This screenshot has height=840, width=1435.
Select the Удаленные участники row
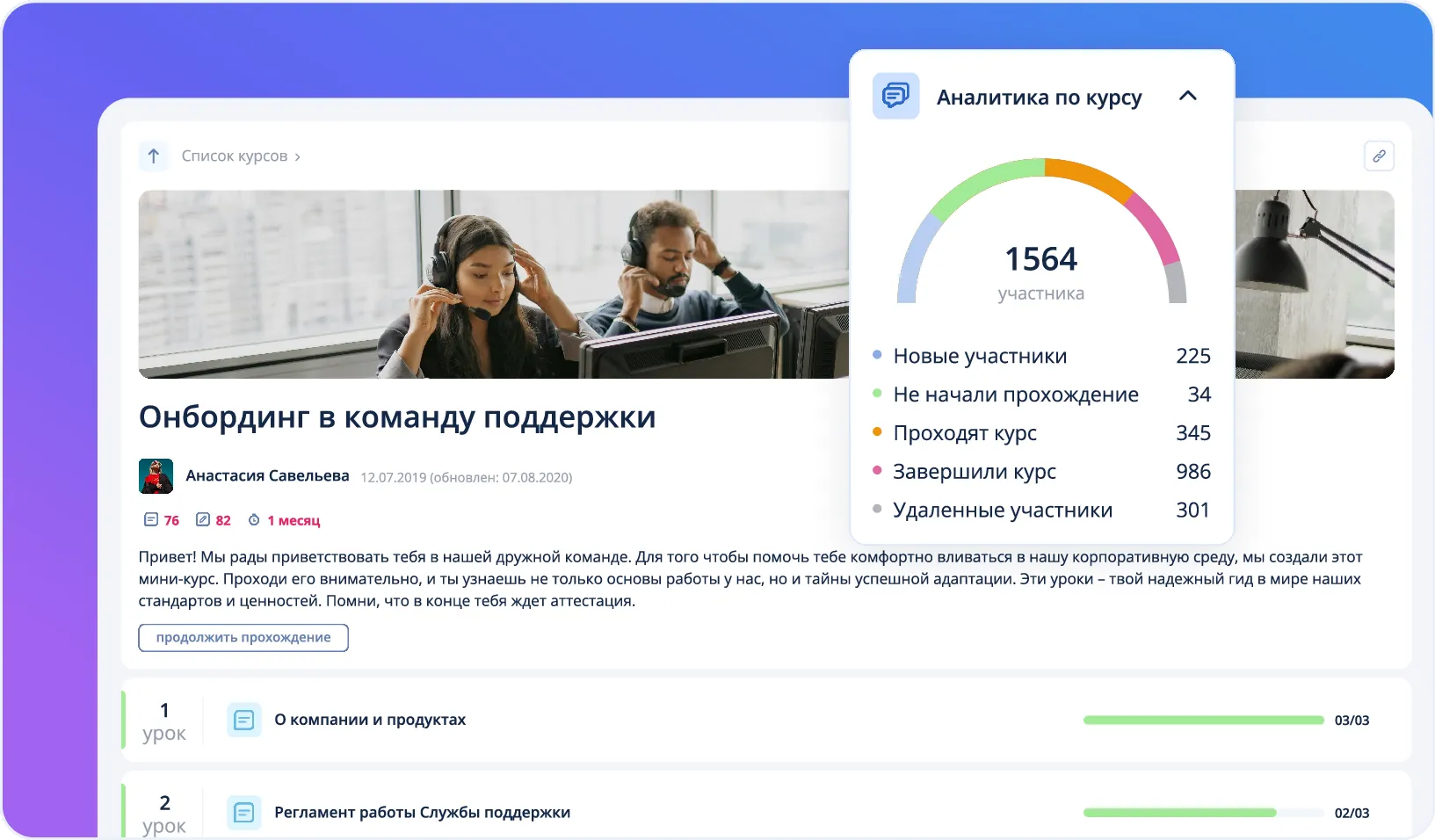(x=1041, y=511)
